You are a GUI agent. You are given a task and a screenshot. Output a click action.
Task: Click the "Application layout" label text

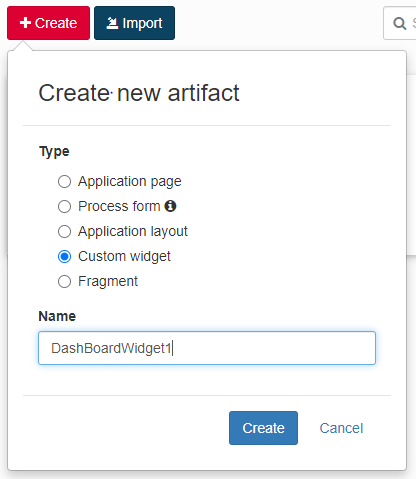pos(133,231)
